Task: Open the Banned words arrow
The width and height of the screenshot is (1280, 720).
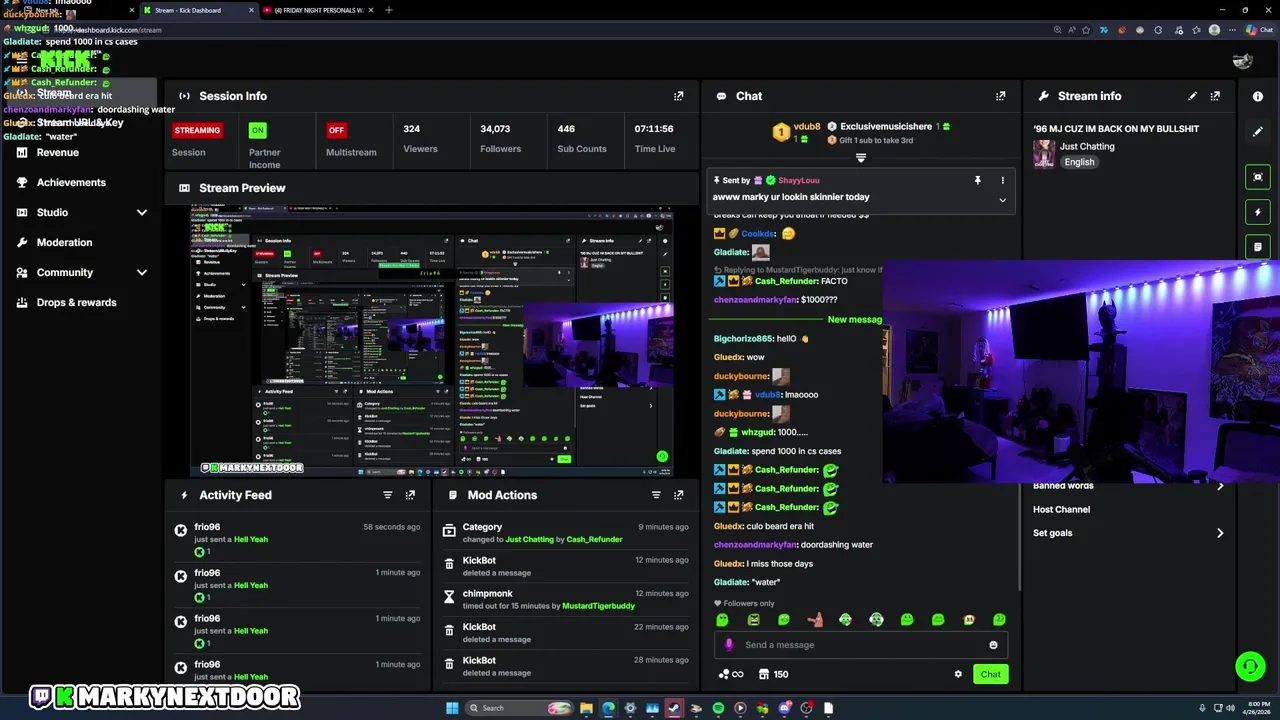Action: 1220,486
